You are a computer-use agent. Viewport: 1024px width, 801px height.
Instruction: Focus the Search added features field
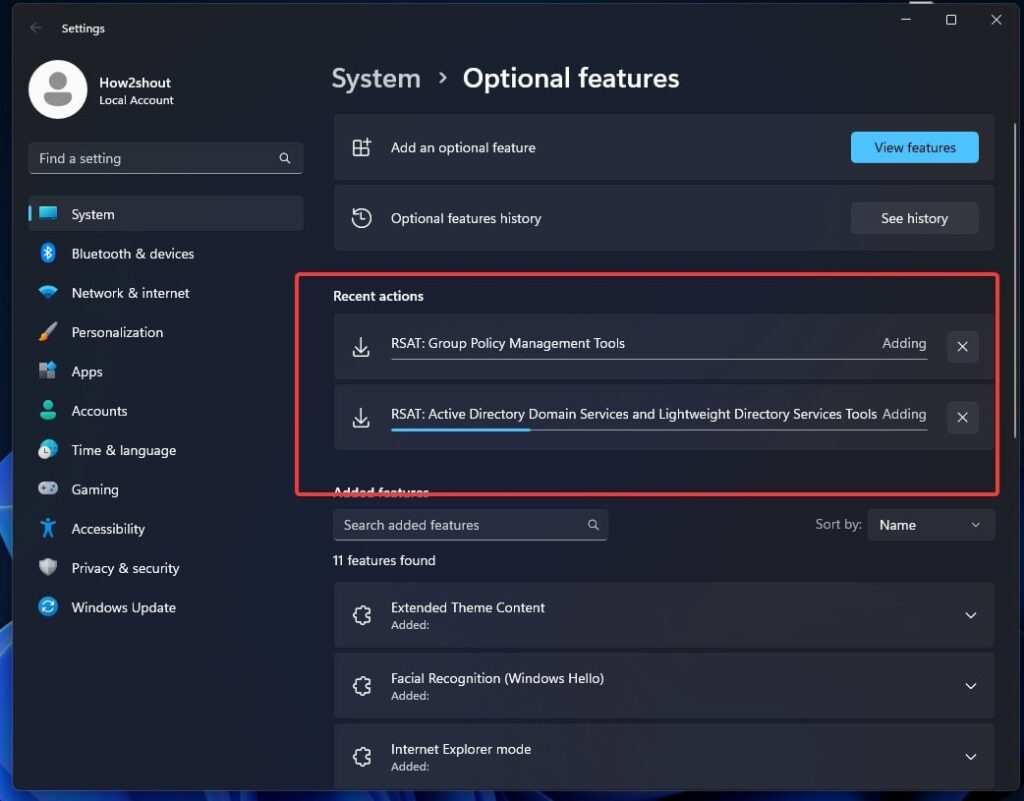(460, 525)
